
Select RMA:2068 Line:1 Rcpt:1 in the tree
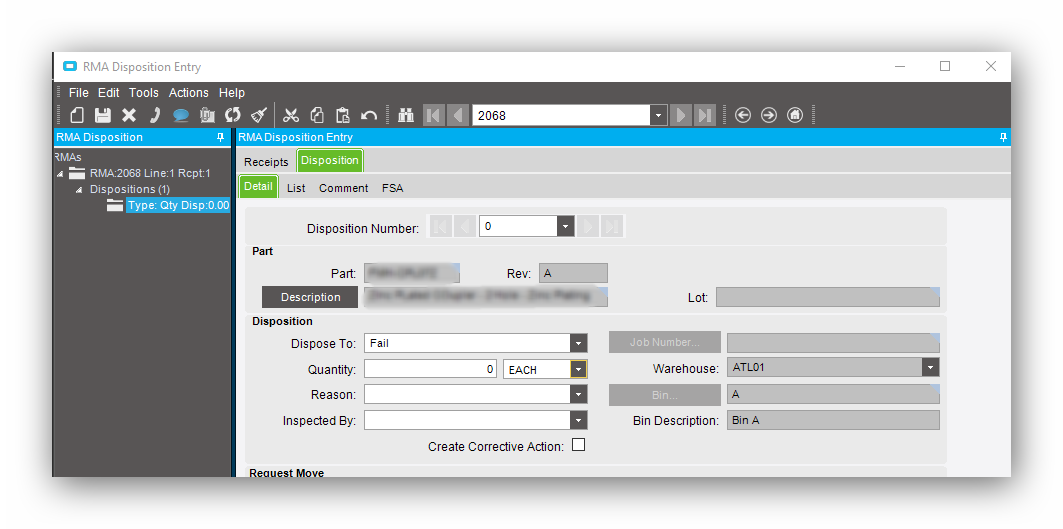[x=150, y=174]
